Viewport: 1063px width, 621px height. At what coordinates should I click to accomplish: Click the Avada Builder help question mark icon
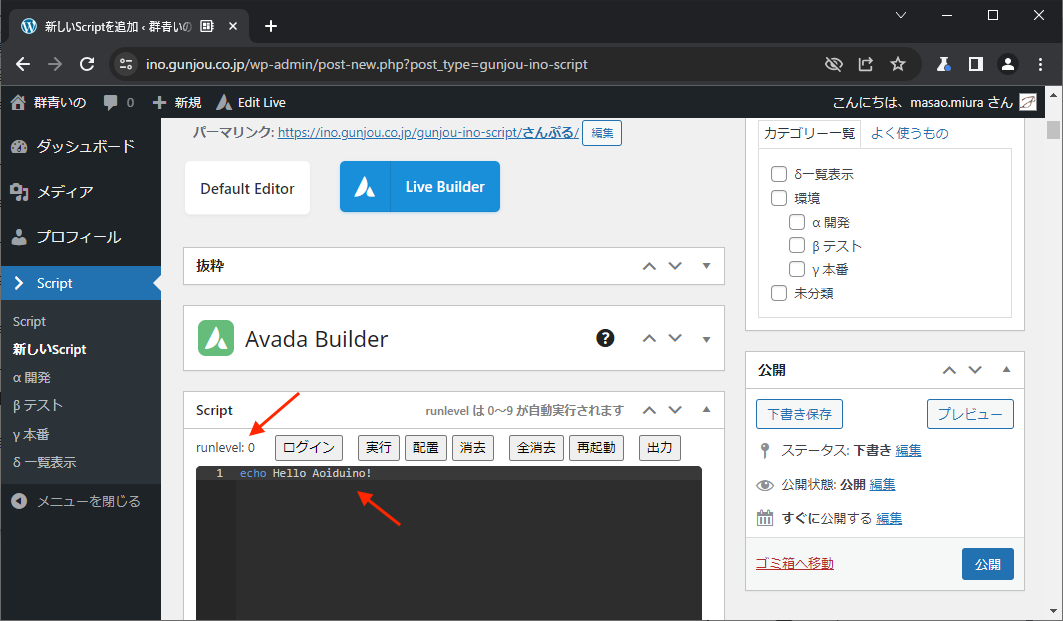605,338
